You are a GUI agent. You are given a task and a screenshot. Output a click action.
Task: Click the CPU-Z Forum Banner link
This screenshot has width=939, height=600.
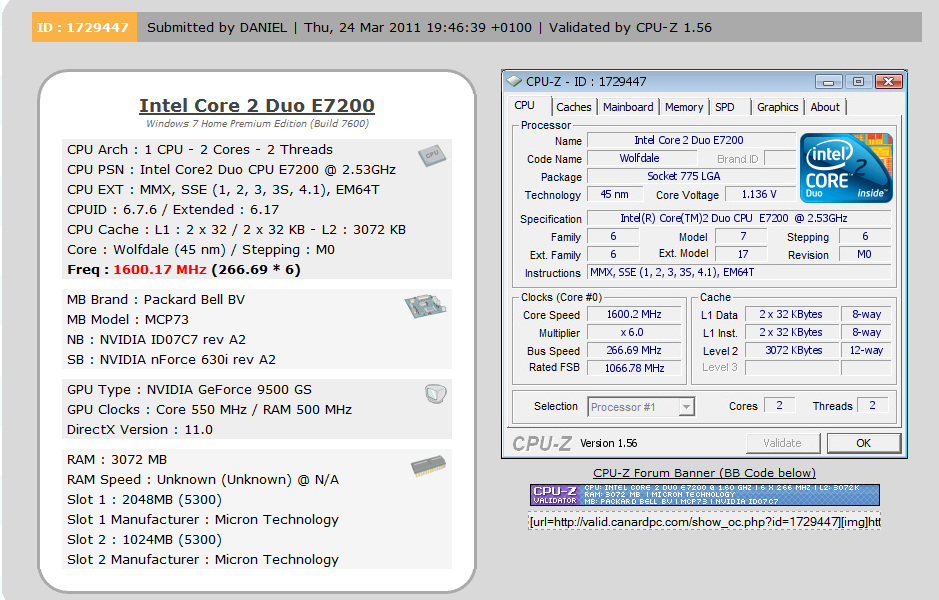[x=704, y=473]
